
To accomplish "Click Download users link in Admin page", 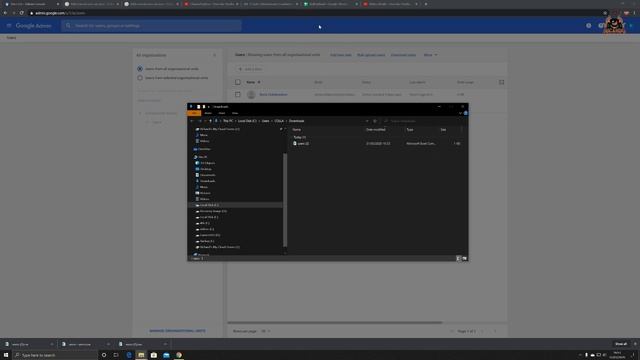I will (403, 55).
